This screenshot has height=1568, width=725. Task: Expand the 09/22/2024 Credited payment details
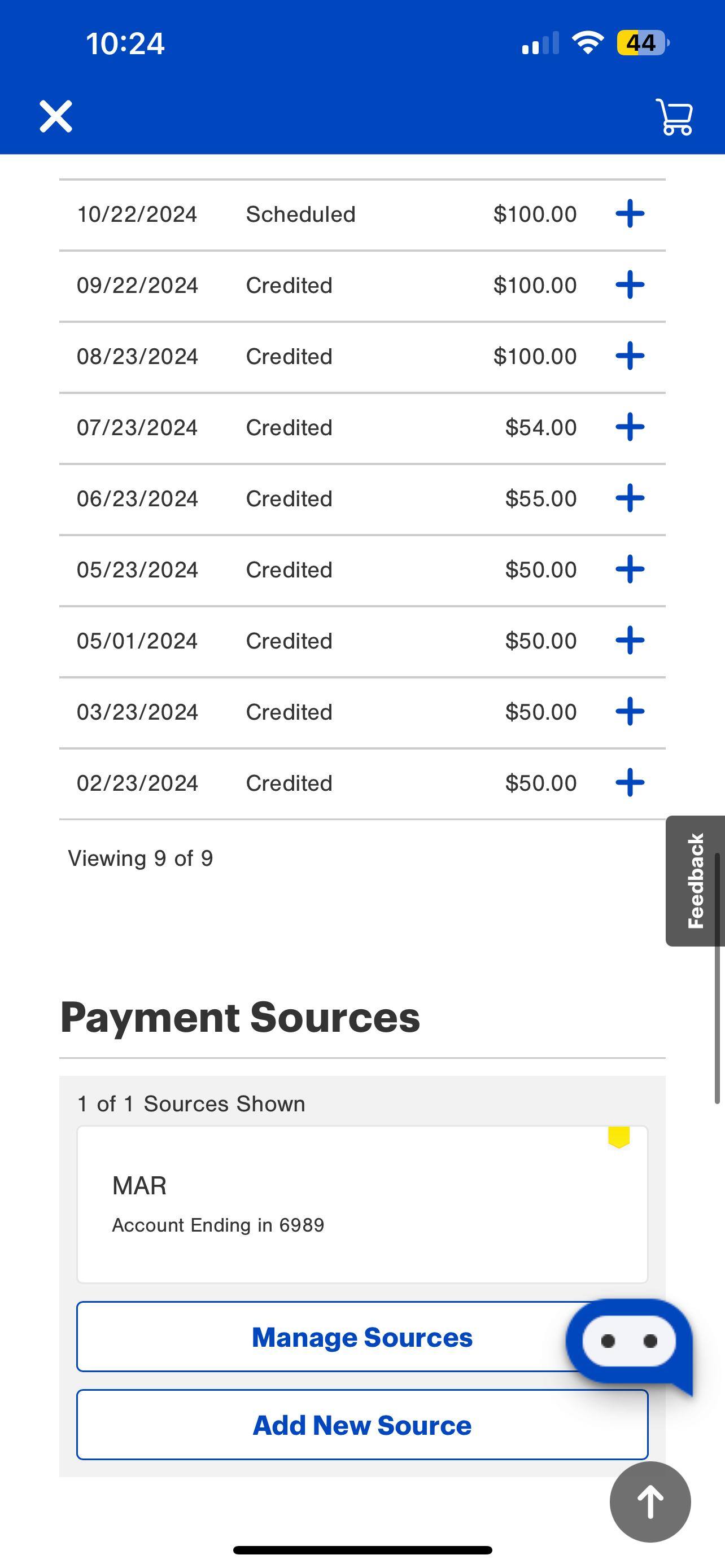click(x=630, y=286)
